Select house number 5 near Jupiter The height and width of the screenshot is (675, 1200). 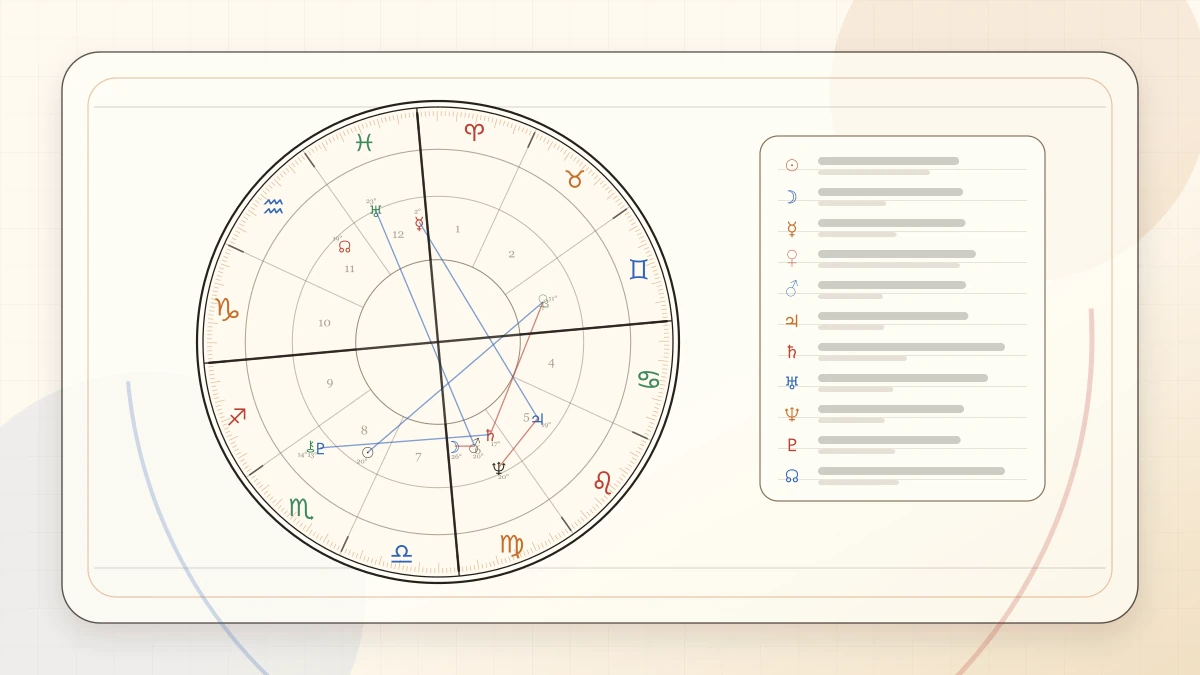pyautogui.click(x=526, y=417)
